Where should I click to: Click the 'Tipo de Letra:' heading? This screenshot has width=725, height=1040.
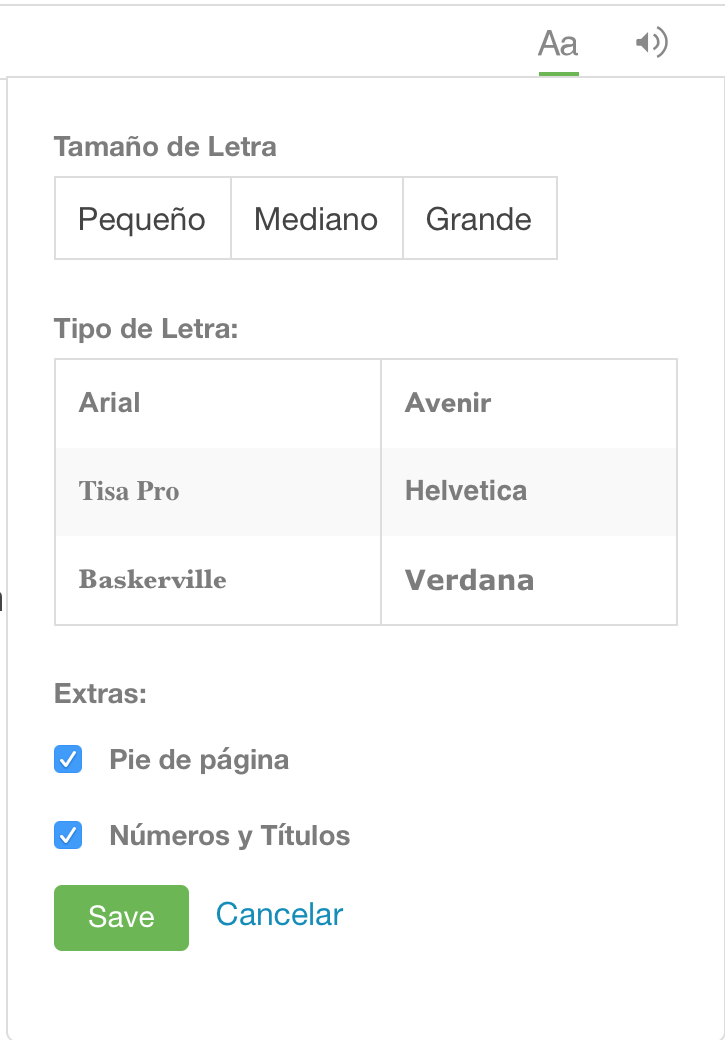tap(146, 329)
